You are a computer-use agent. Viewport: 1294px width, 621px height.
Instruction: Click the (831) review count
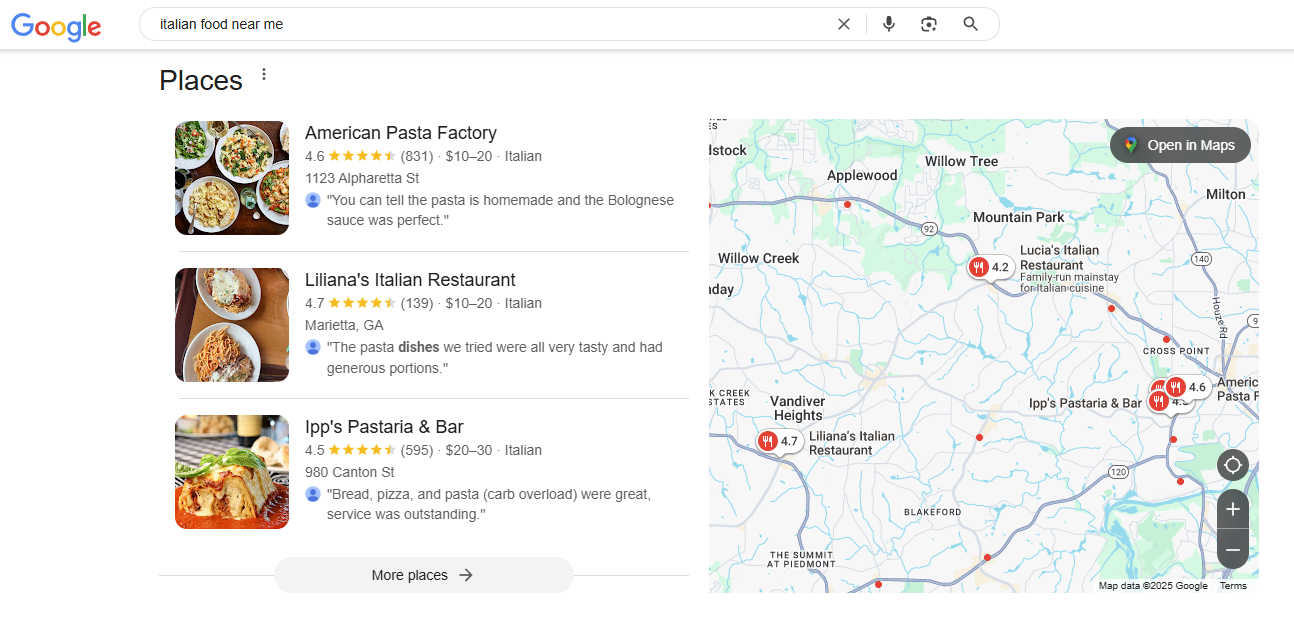click(417, 156)
